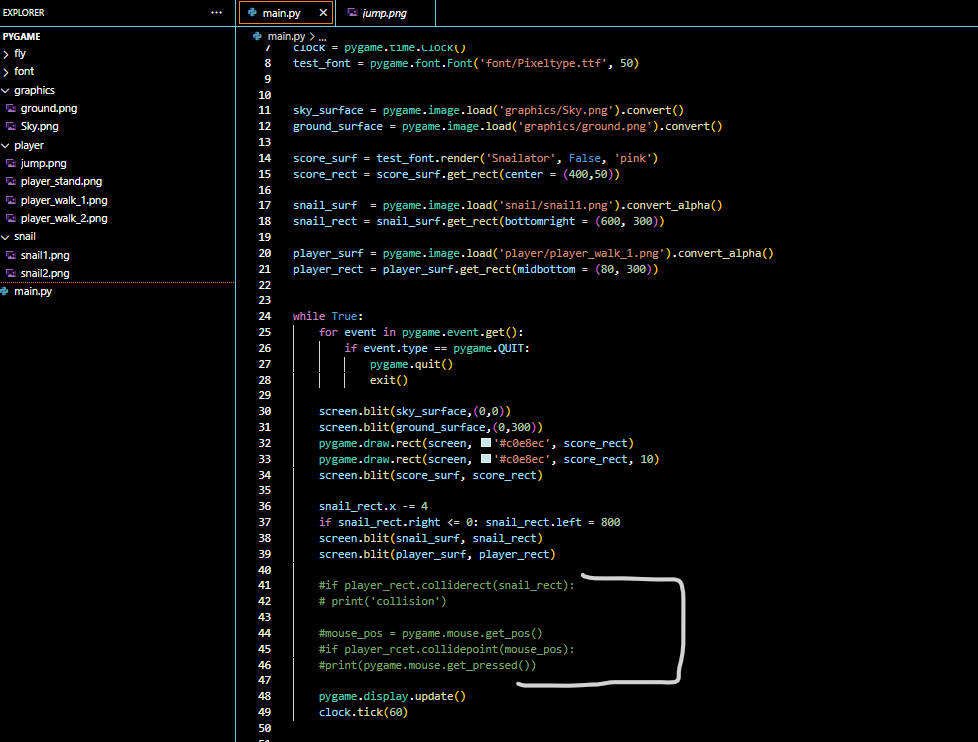Open ground.png image file icon
Screen dimensions: 978x742
[11, 108]
